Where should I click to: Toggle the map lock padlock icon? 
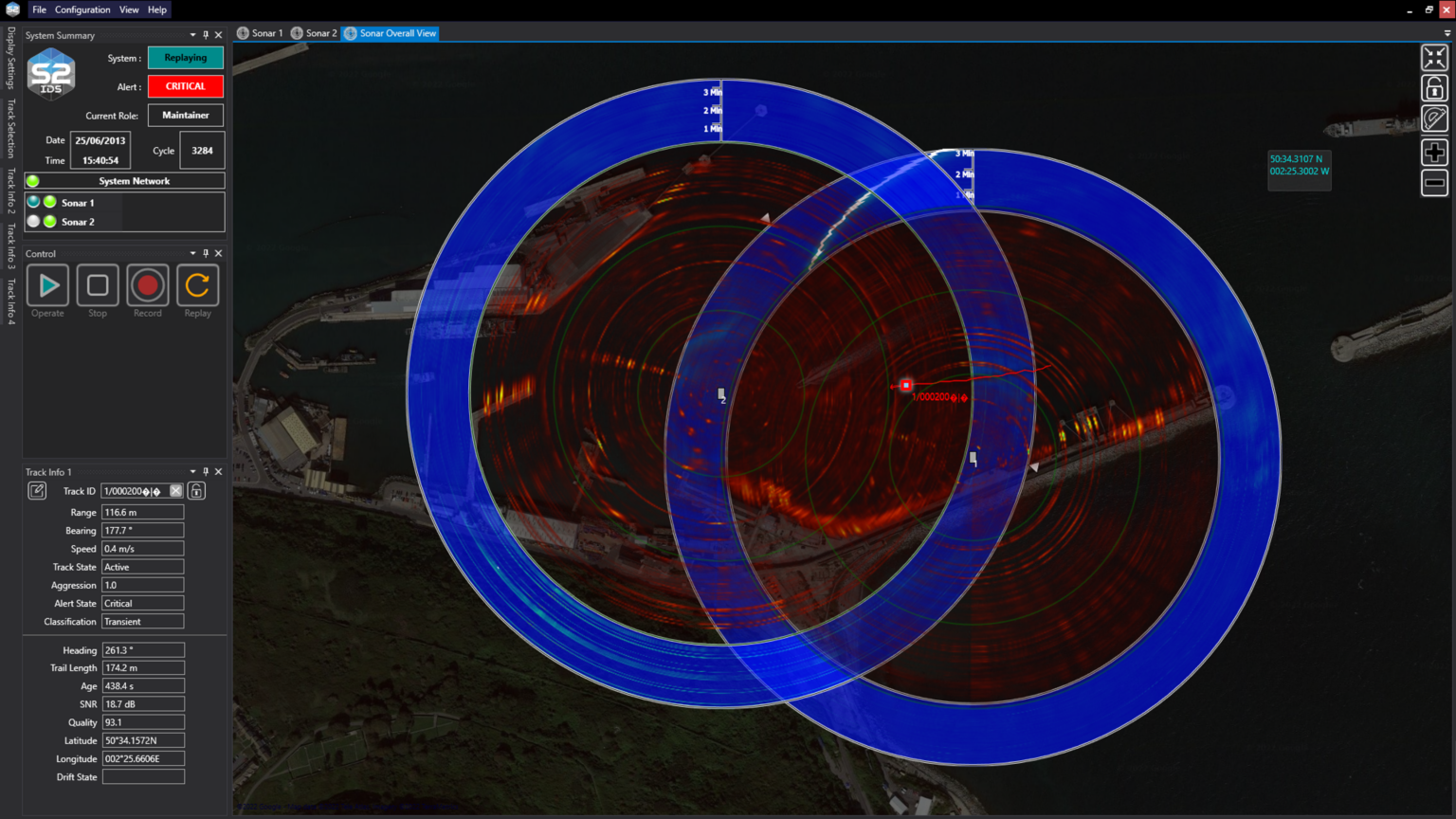pyautogui.click(x=1434, y=88)
